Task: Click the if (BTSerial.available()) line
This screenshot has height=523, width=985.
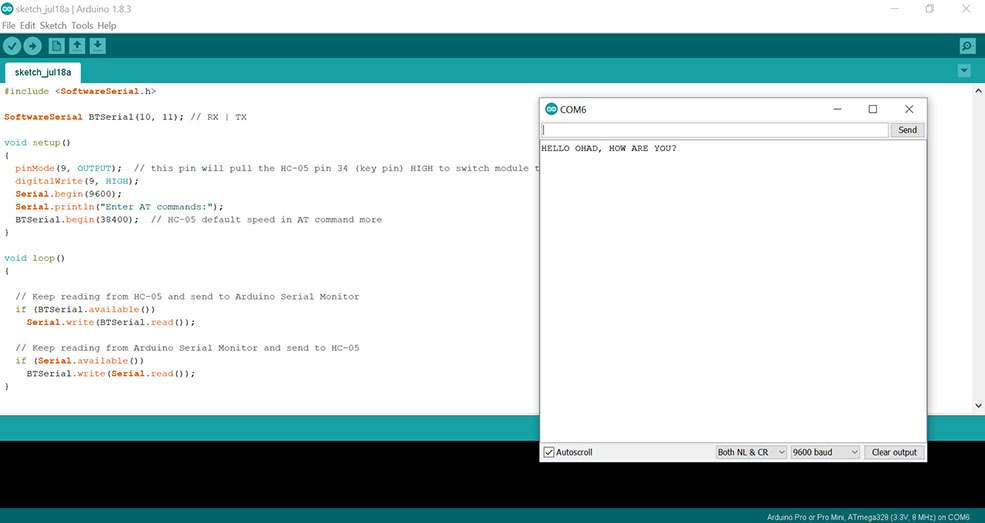Action: [x=85, y=310]
